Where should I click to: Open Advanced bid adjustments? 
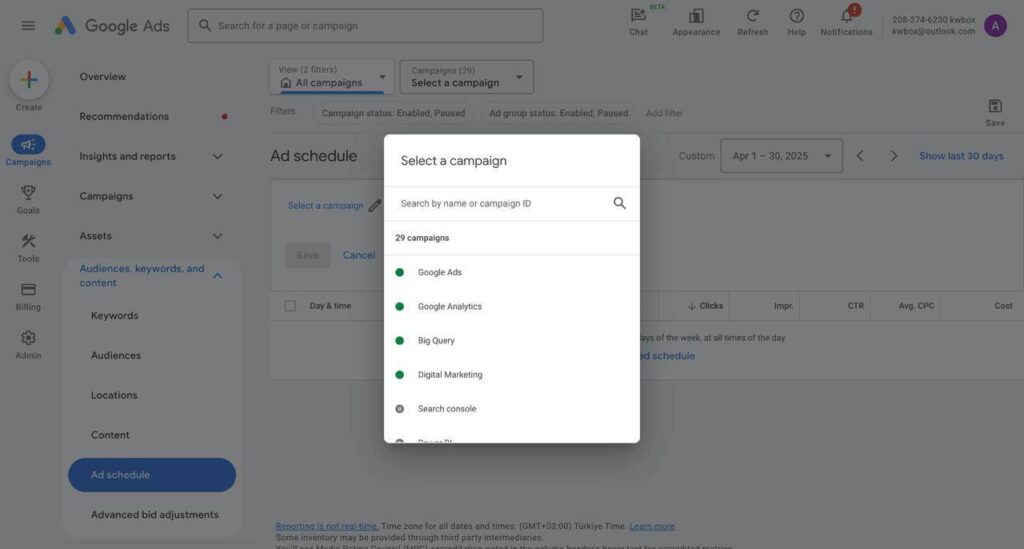tap(155, 514)
